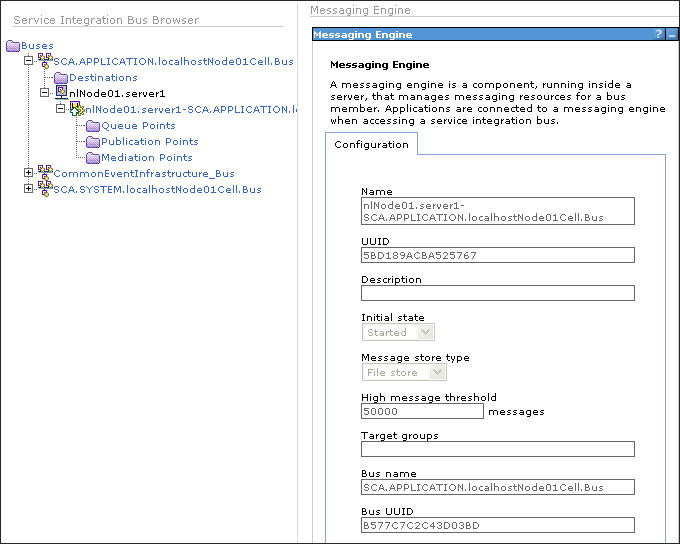Minimize the Messaging Engine panel
This screenshot has height=544, width=680.
click(x=672, y=34)
